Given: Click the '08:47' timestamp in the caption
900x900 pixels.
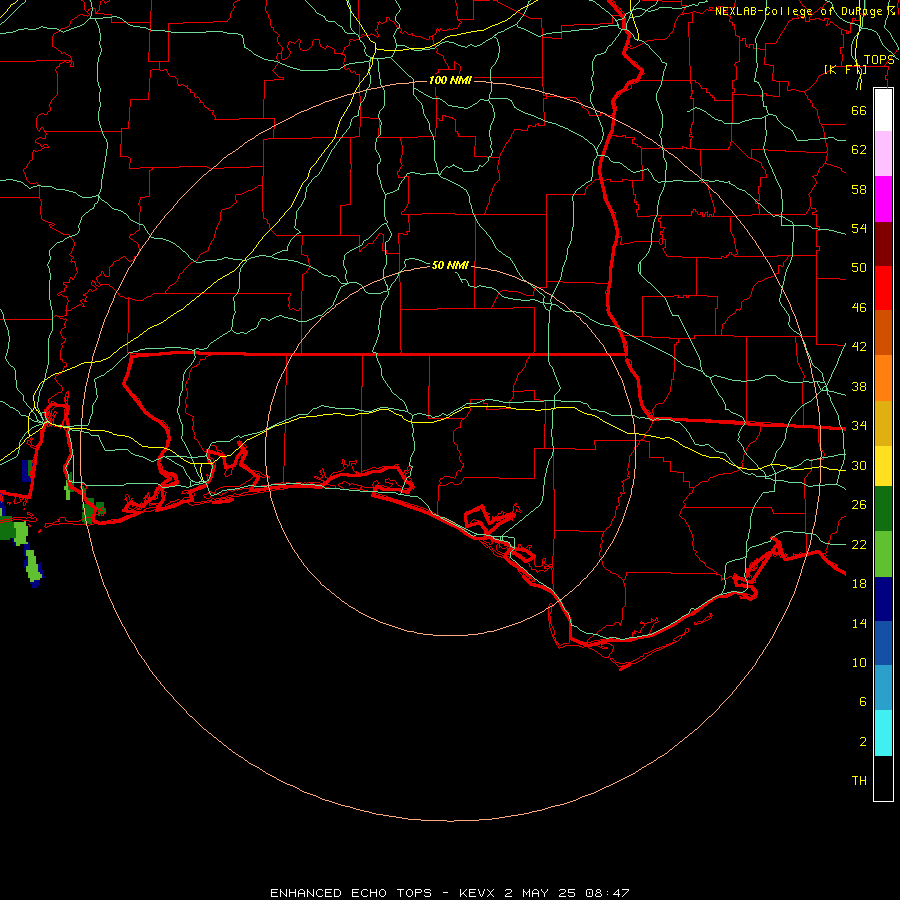Looking at the screenshot, I should click(x=607, y=893).
